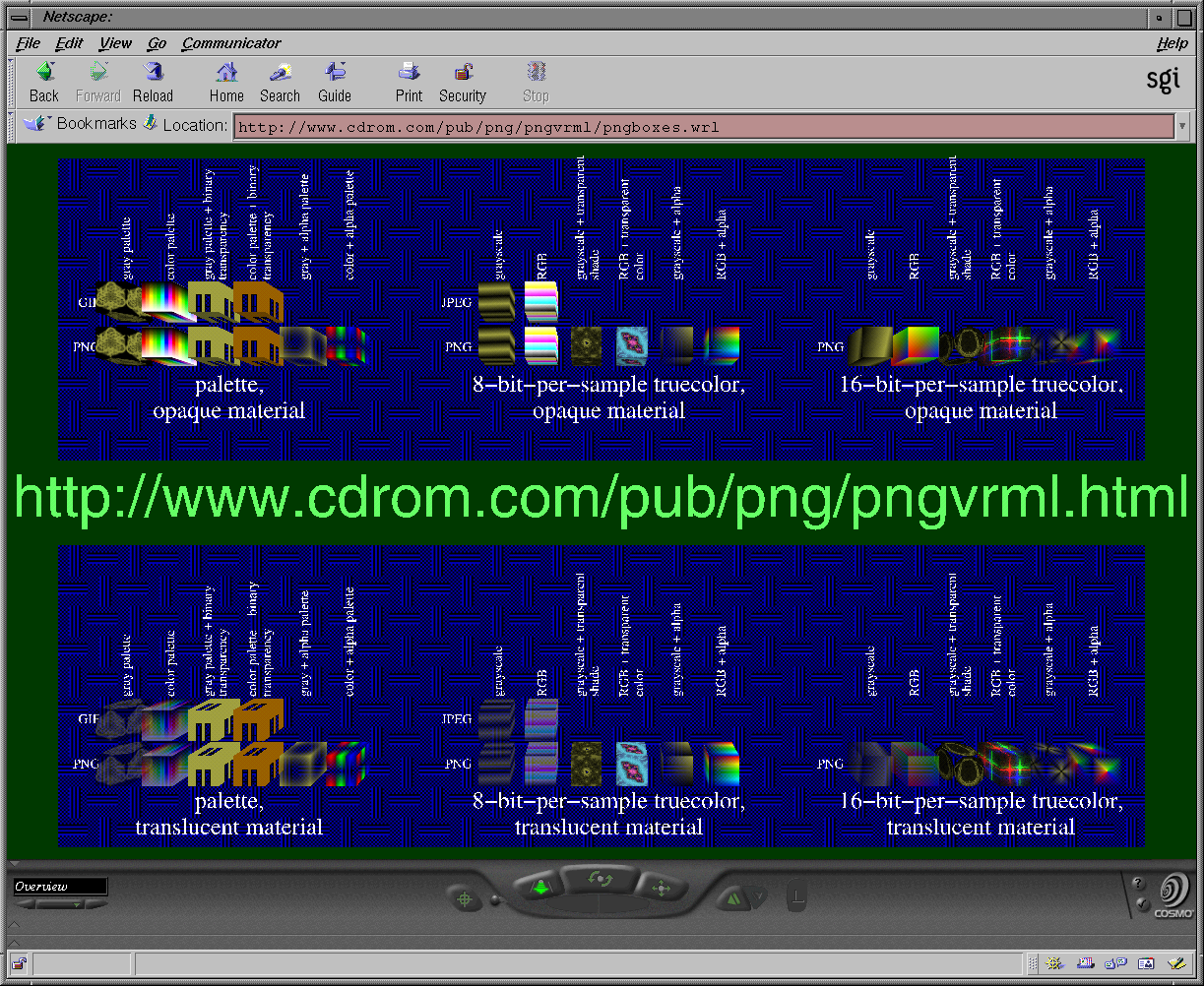Click the Bookmarks label
The image size is (1204, 986).
(x=96, y=123)
